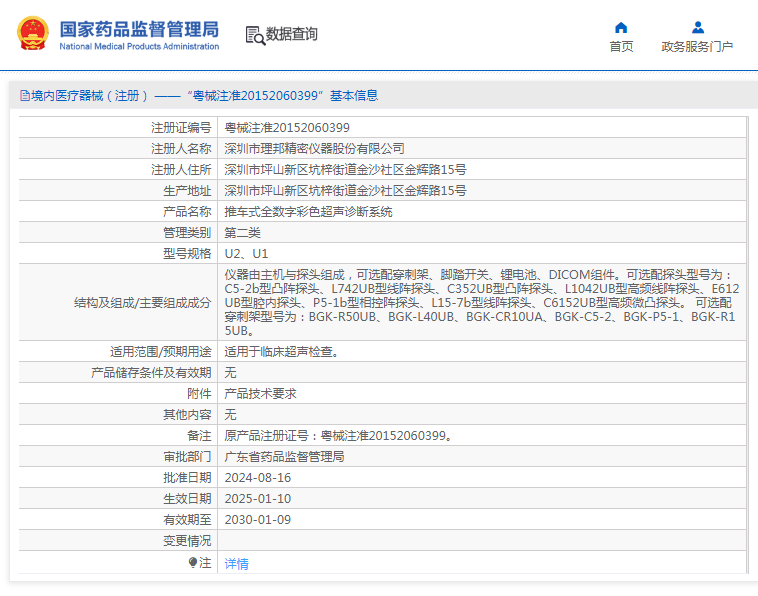
Task: Click the 国家药品监督管理局 site title
Action: pyautogui.click(x=139, y=29)
